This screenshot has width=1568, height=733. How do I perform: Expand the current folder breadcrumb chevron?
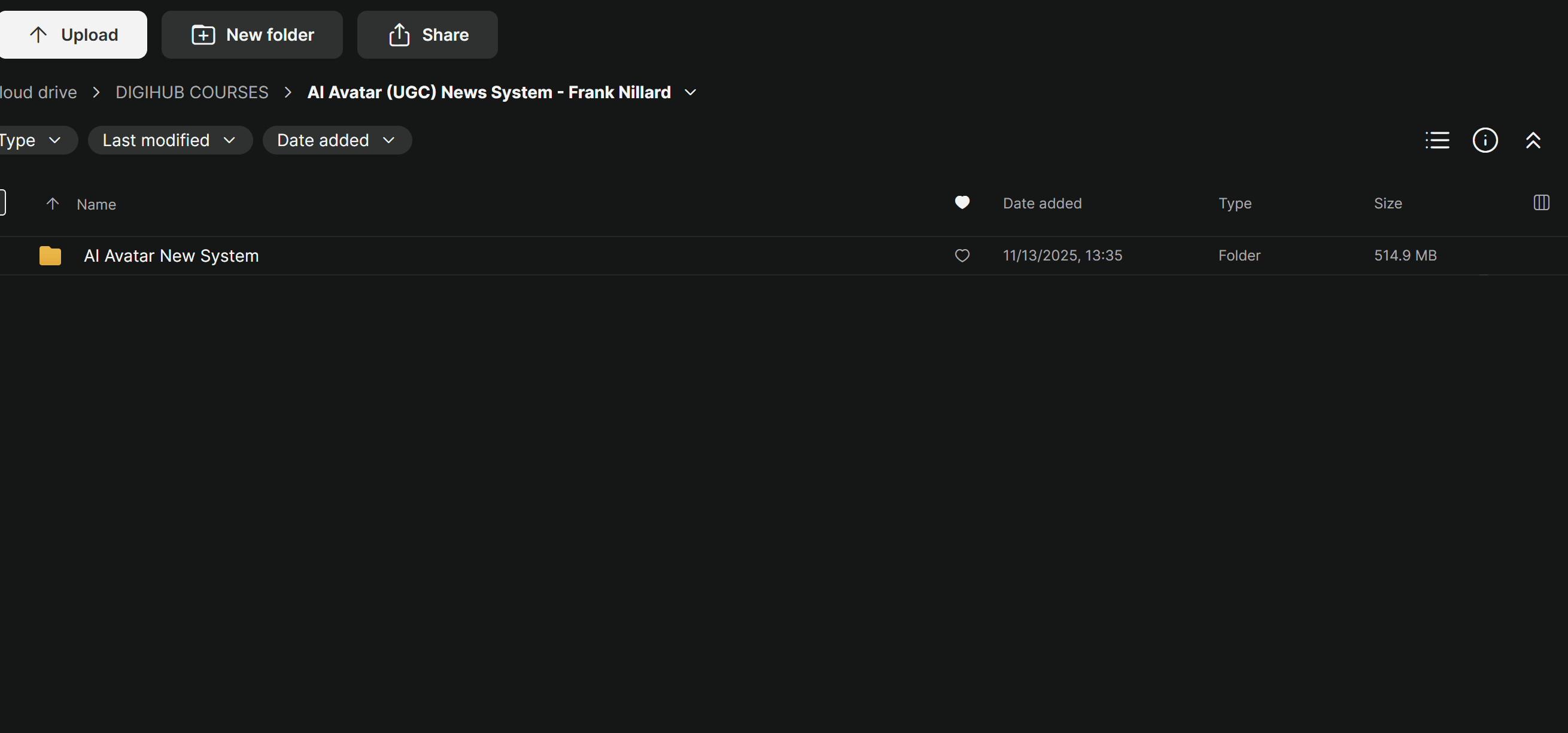pos(690,92)
